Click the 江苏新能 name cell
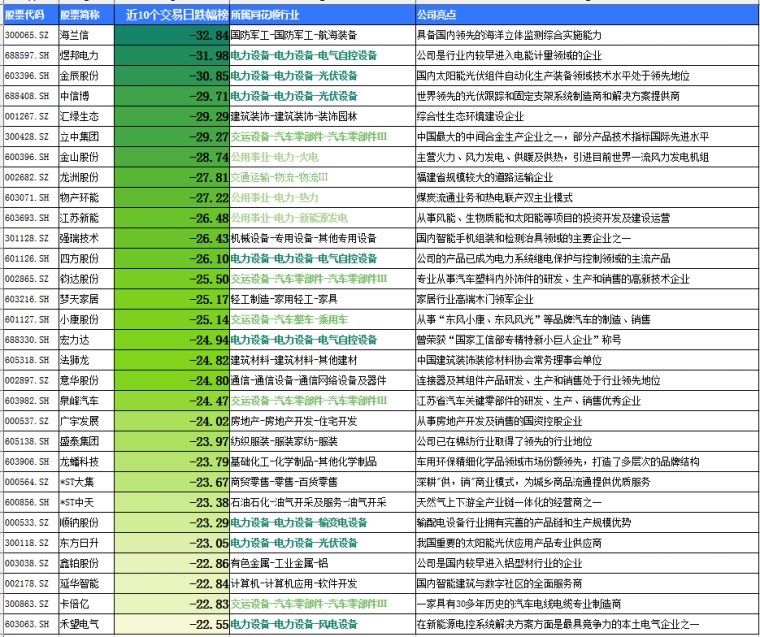760x637 pixels. (86, 218)
